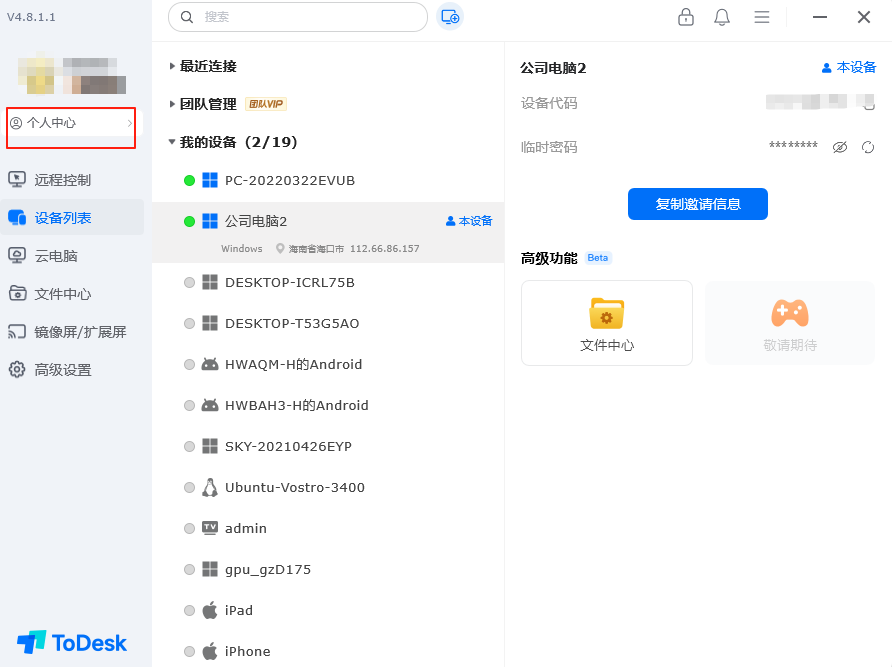
Task: Open 镜像屏/扩展屏 section
Action: [72, 332]
